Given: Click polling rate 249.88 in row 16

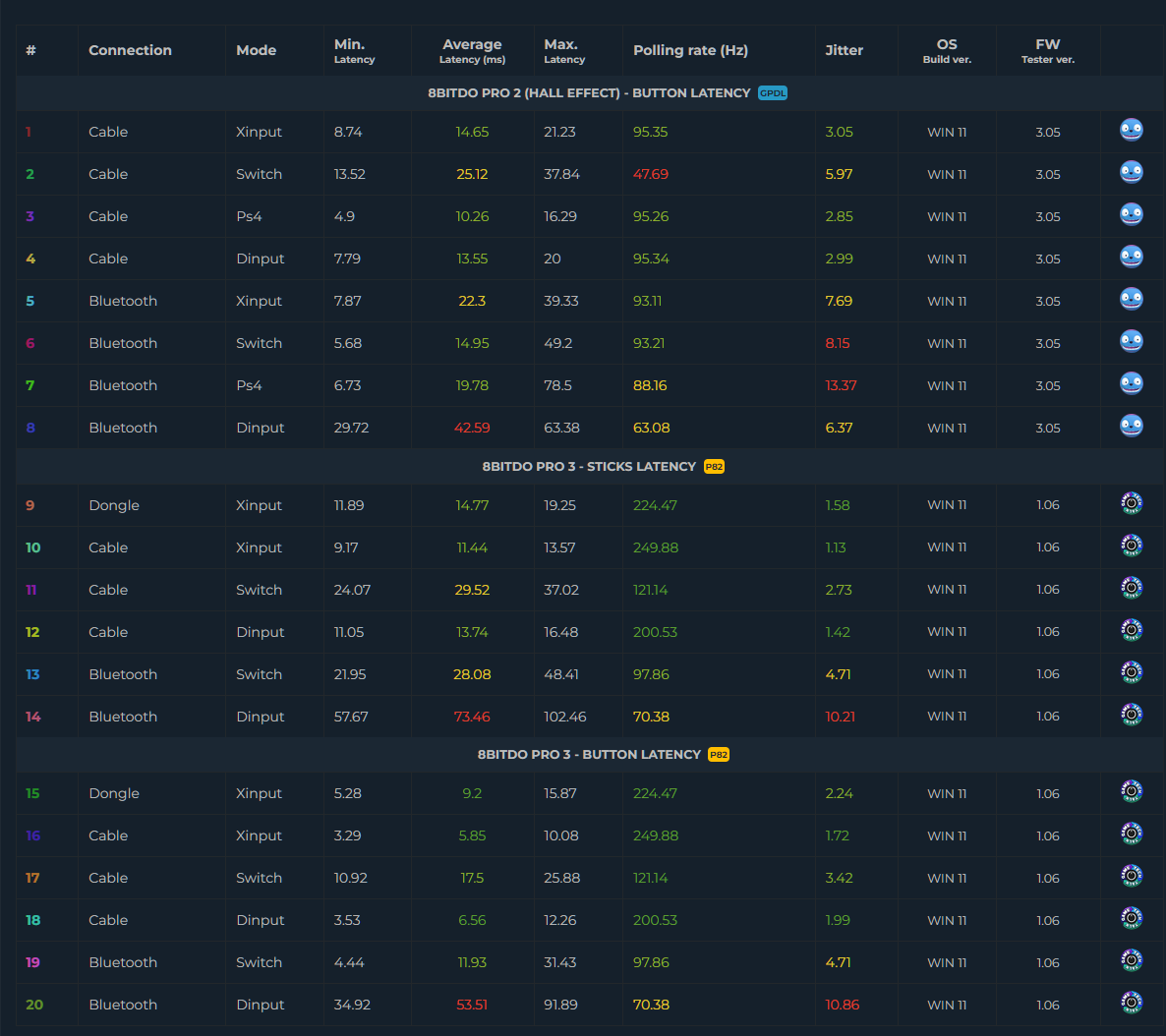Looking at the screenshot, I should pos(655,836).
